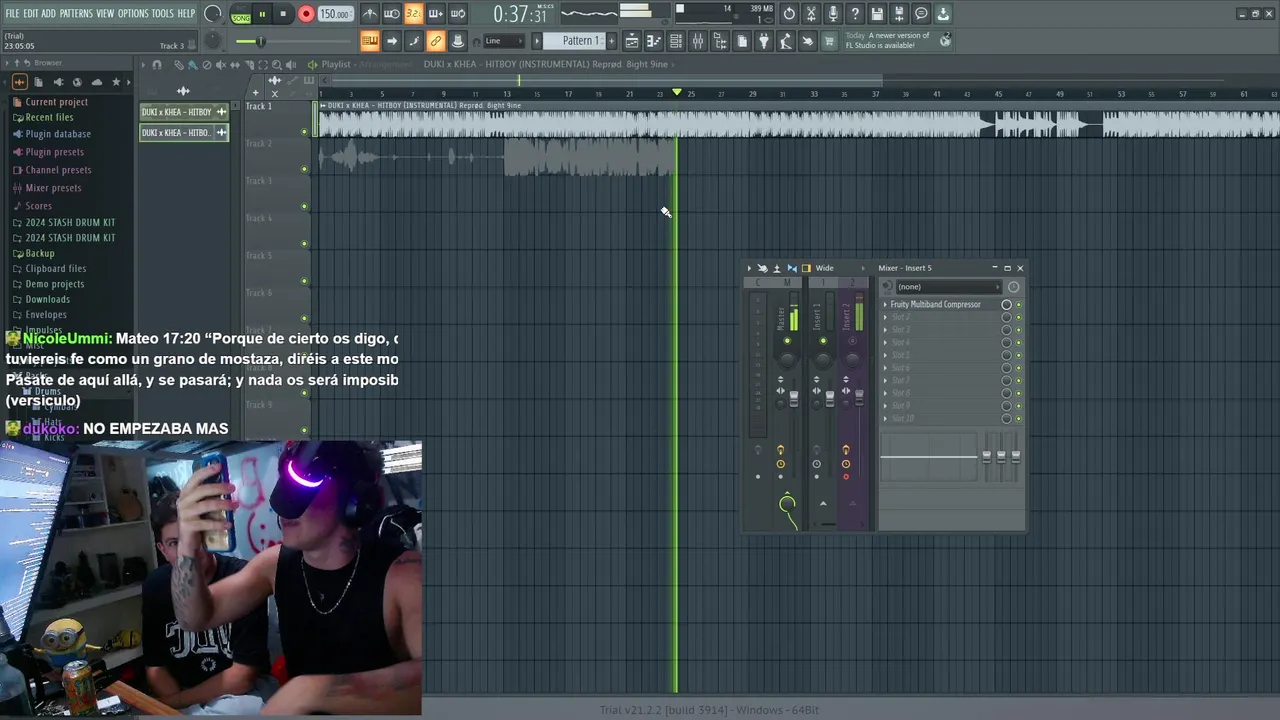Open the FILE menu

tap(12, 13)
